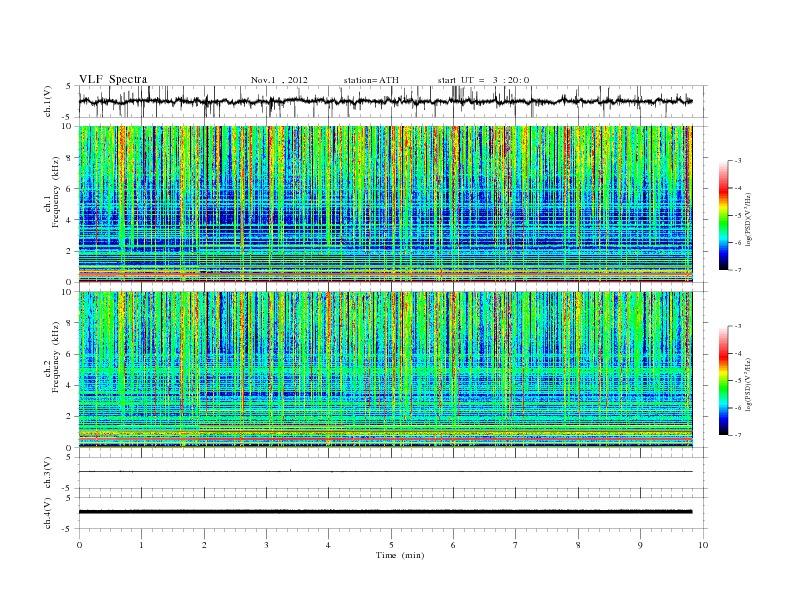Click tick label "3" on Time axis
Viewport: 792px width, 612px height.
266,545
